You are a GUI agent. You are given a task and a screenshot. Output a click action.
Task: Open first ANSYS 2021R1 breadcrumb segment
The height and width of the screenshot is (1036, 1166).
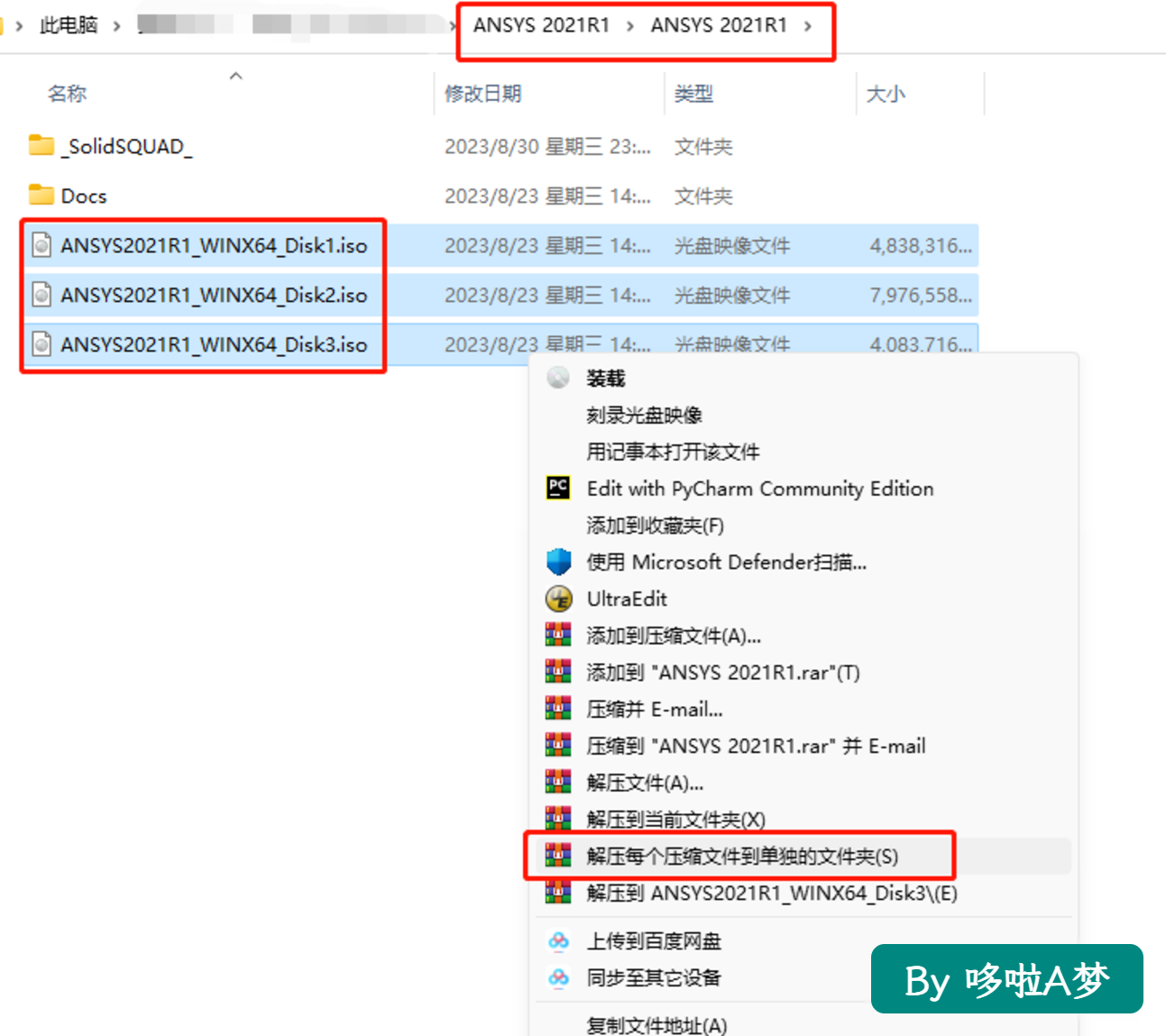point(542,25)
